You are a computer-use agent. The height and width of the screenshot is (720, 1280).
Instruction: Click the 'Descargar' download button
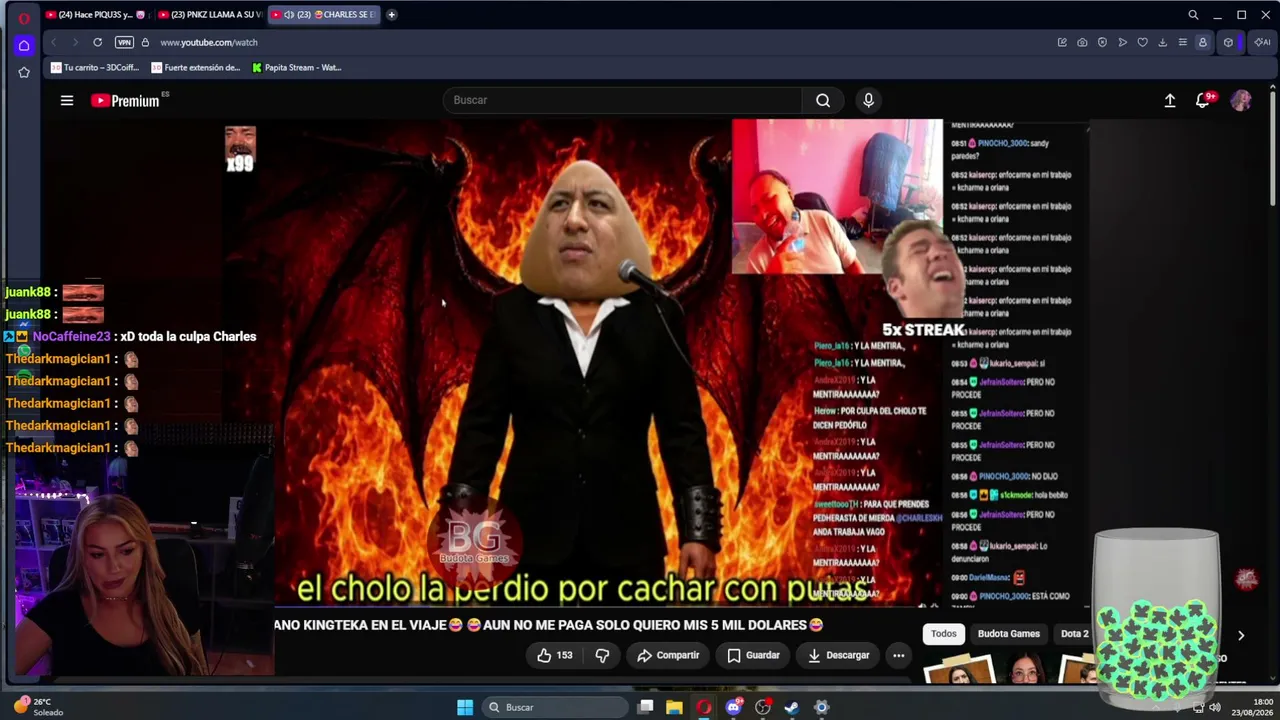pos(838,655)
